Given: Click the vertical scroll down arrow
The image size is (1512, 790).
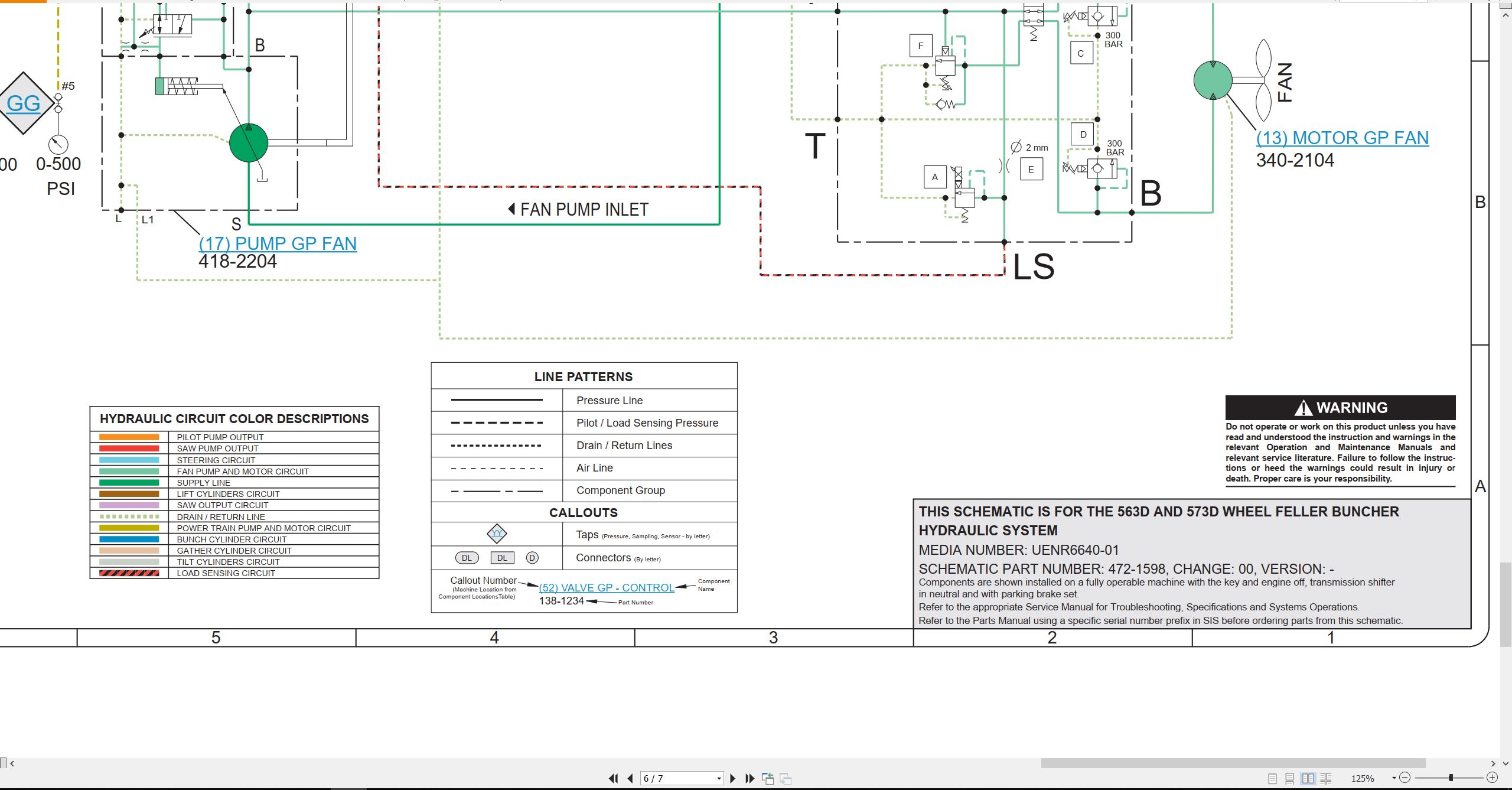Looking at the screenshot, I should (x=1506, y=763).
